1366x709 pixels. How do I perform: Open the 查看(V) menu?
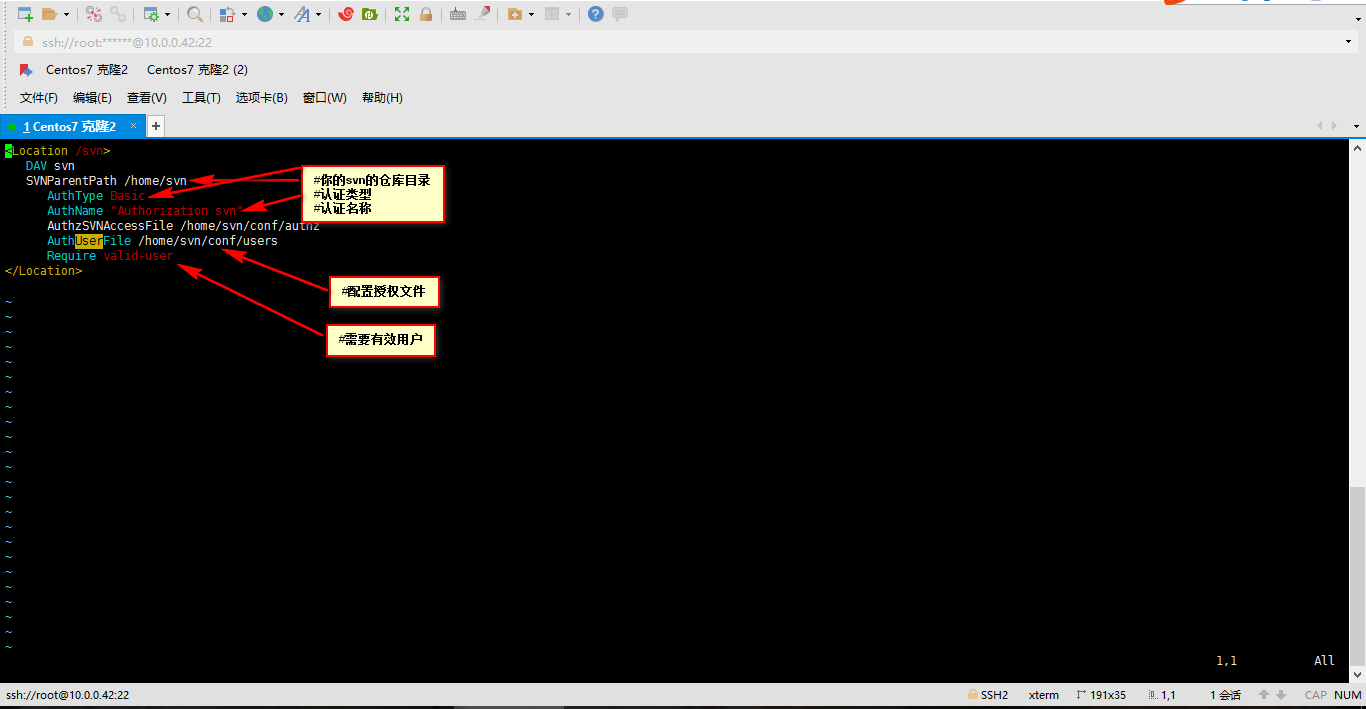146,97
